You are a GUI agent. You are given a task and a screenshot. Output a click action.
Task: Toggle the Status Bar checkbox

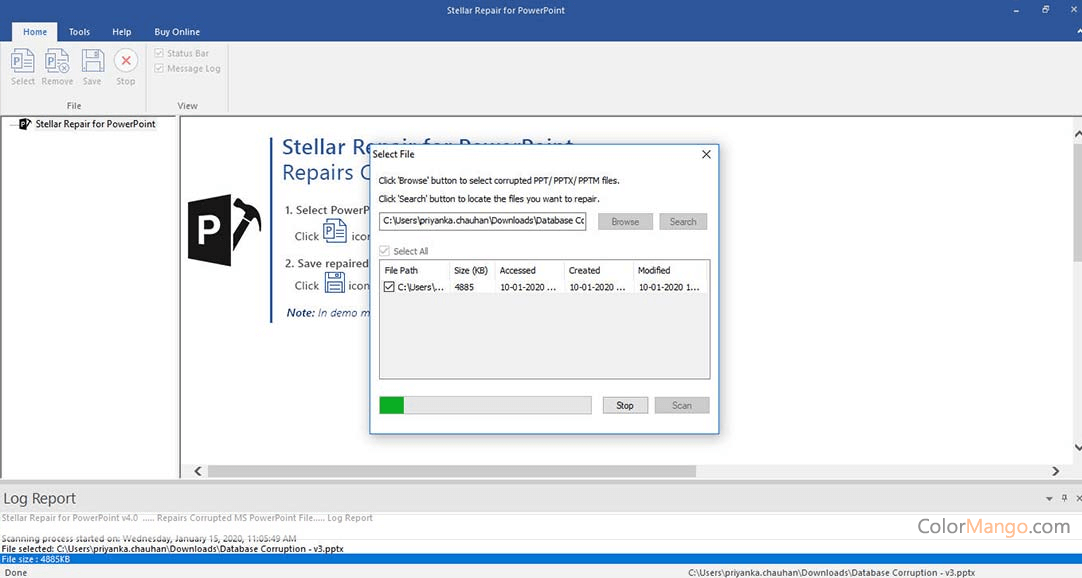(159, 53)
